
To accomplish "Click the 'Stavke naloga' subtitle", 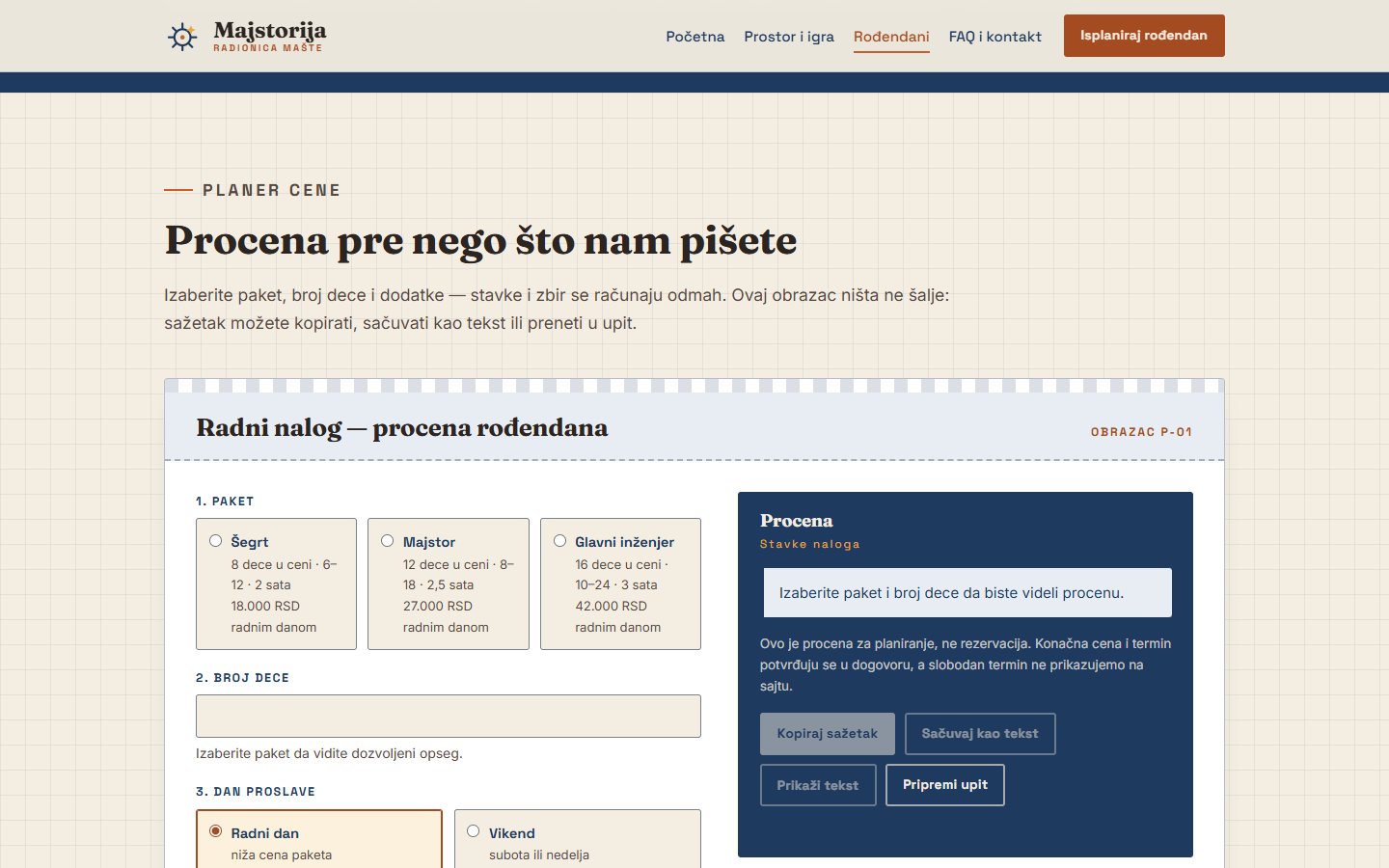I will coord(809,544).
